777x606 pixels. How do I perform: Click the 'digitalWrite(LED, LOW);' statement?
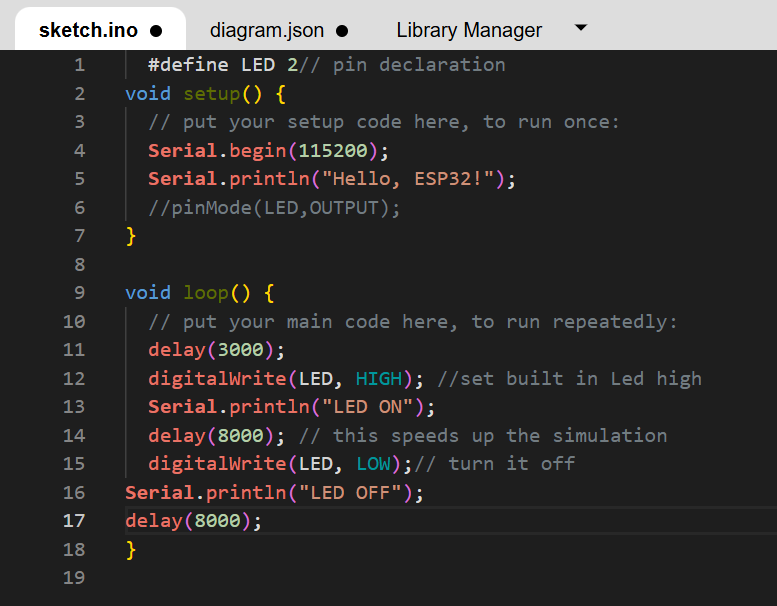[280, 464]
